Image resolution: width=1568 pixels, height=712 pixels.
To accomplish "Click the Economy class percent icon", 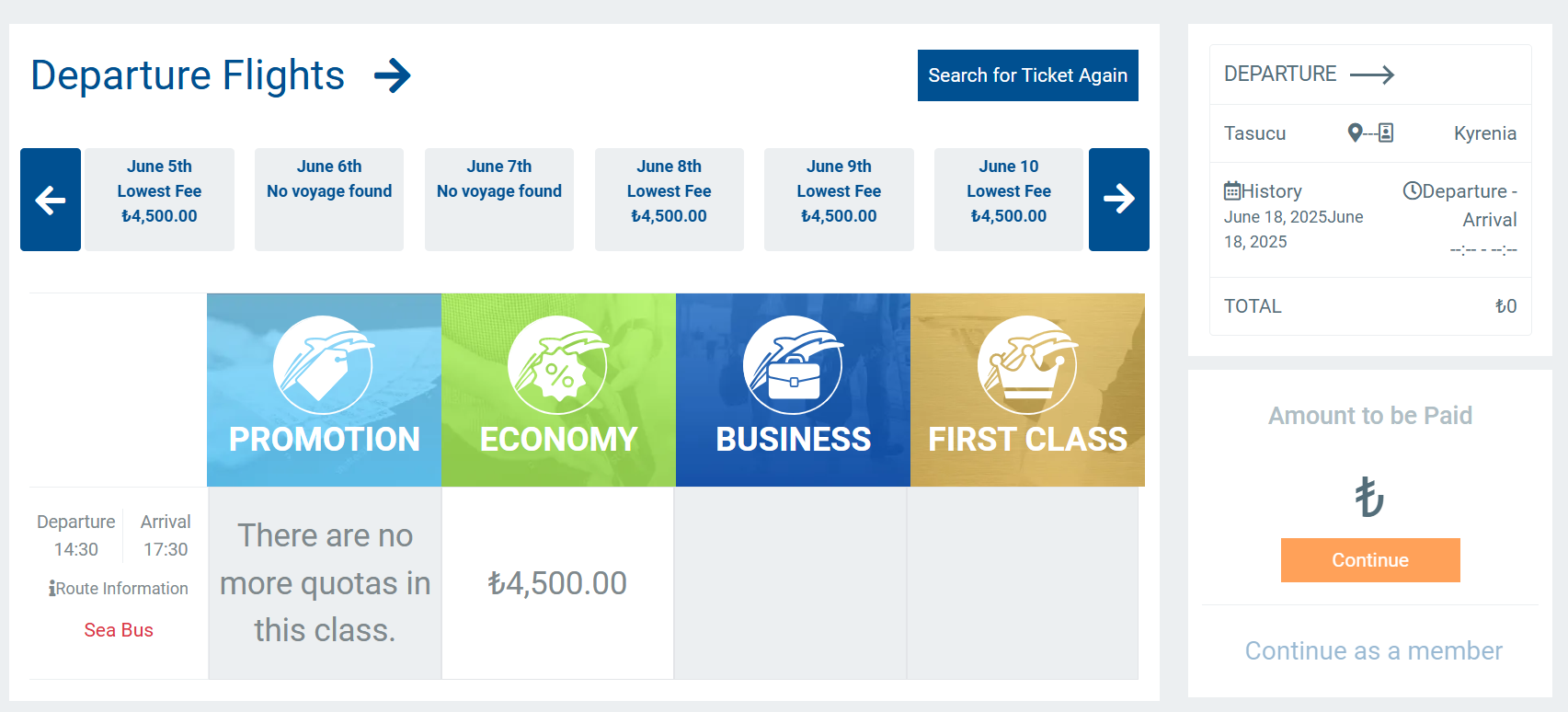I will point(557,365).
